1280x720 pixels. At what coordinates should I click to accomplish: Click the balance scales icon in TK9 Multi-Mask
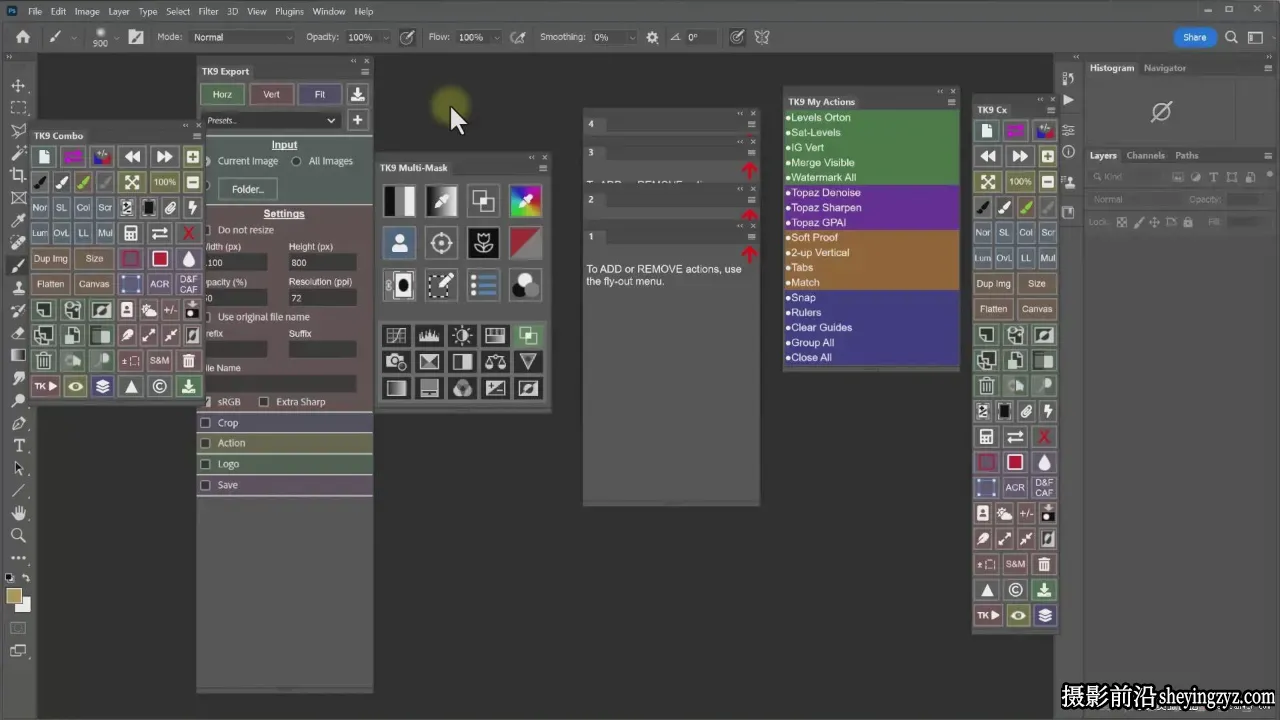[x=495, y=362]
